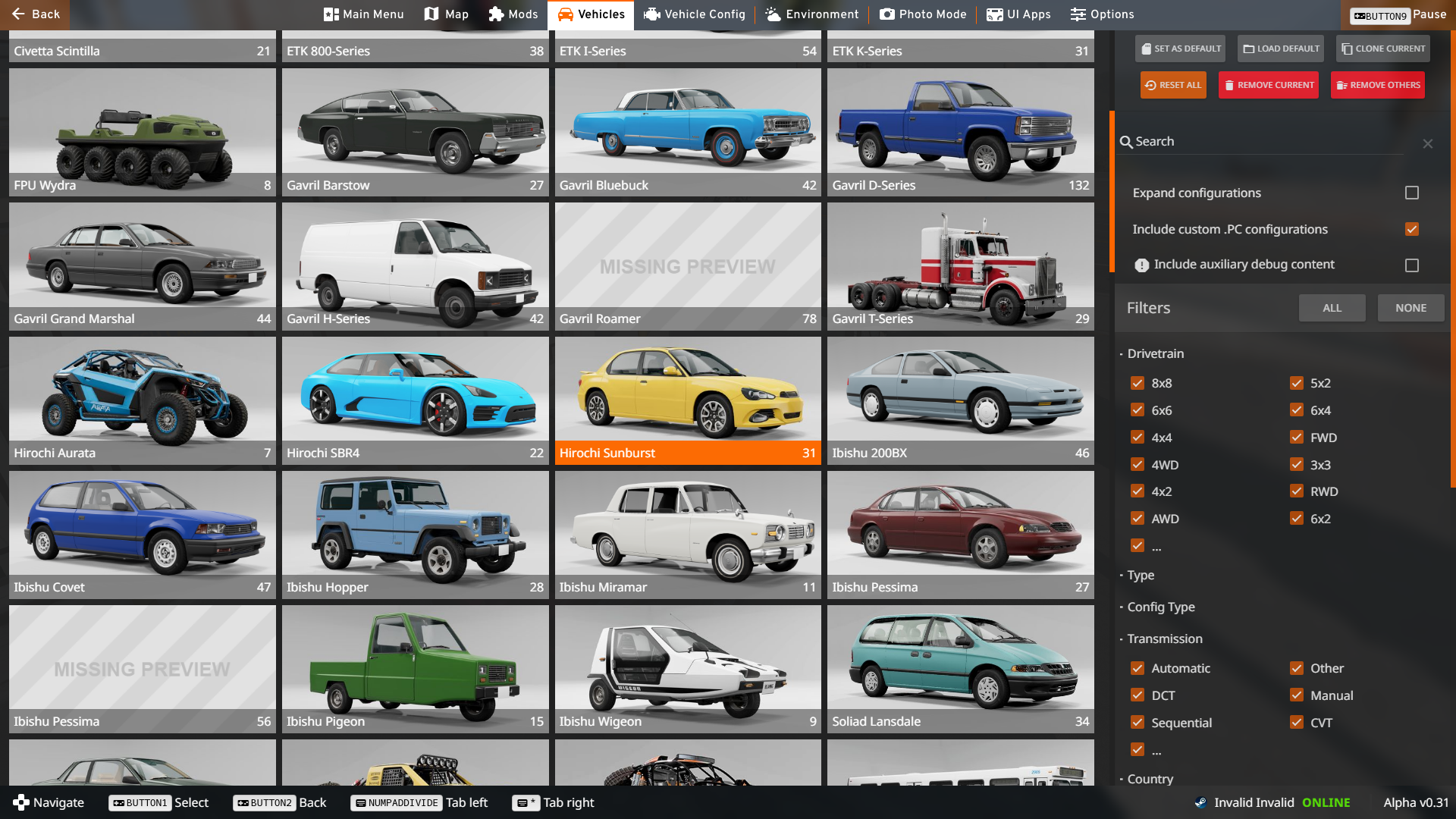Click the online status steam icon

[x=1200, y=802]
